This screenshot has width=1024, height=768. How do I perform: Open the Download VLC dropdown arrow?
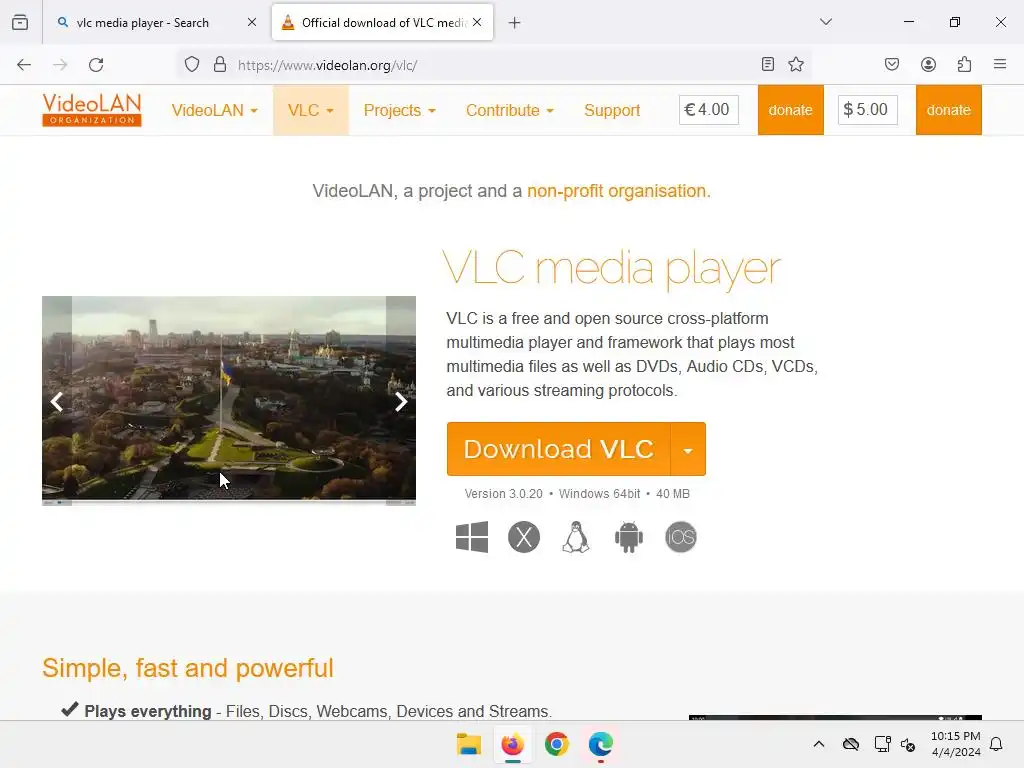[x=688, y=449]
